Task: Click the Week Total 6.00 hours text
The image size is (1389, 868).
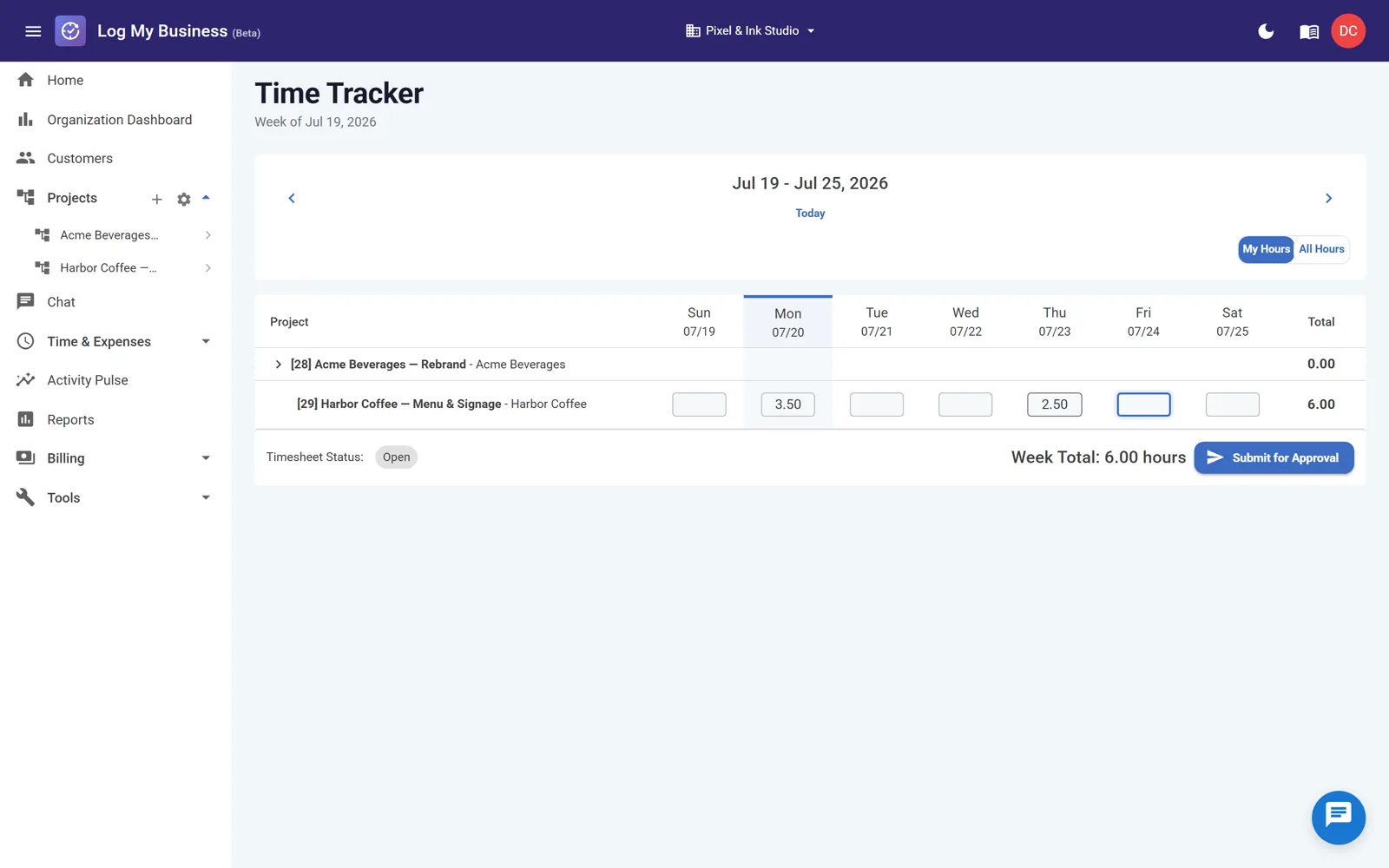Action: click(x=1098, y=457)
